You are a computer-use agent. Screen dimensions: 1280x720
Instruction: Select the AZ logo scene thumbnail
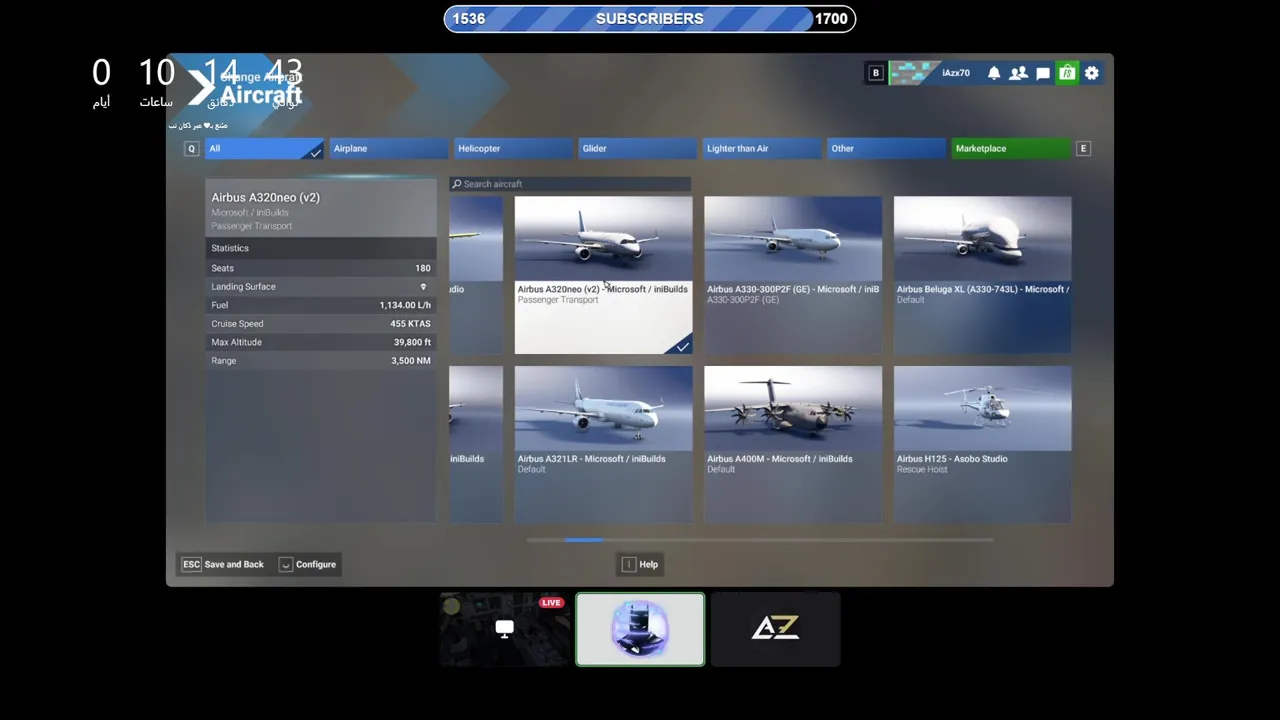pyautogui.click(x=775, y=629)
